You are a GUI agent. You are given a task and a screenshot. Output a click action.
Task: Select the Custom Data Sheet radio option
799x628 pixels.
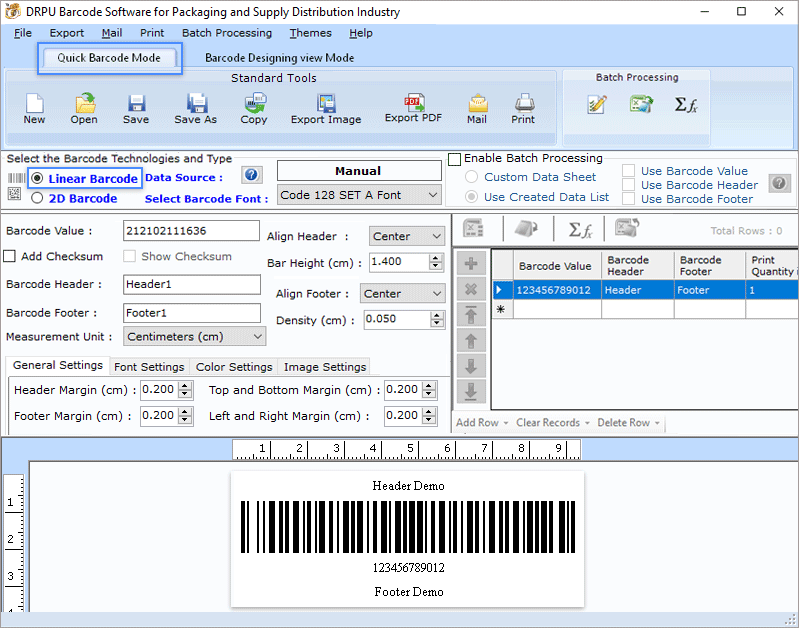(471, 177)
